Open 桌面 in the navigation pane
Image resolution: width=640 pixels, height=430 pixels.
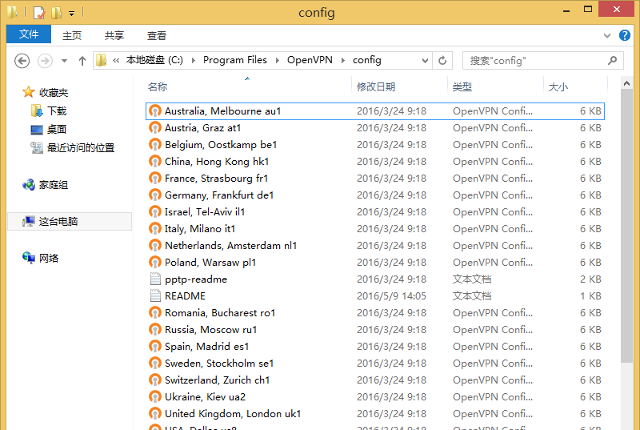[56, 129]
